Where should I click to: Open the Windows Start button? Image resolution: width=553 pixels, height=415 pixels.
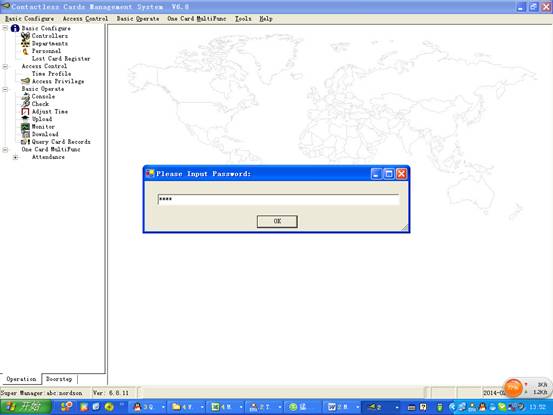click(25, 407)
